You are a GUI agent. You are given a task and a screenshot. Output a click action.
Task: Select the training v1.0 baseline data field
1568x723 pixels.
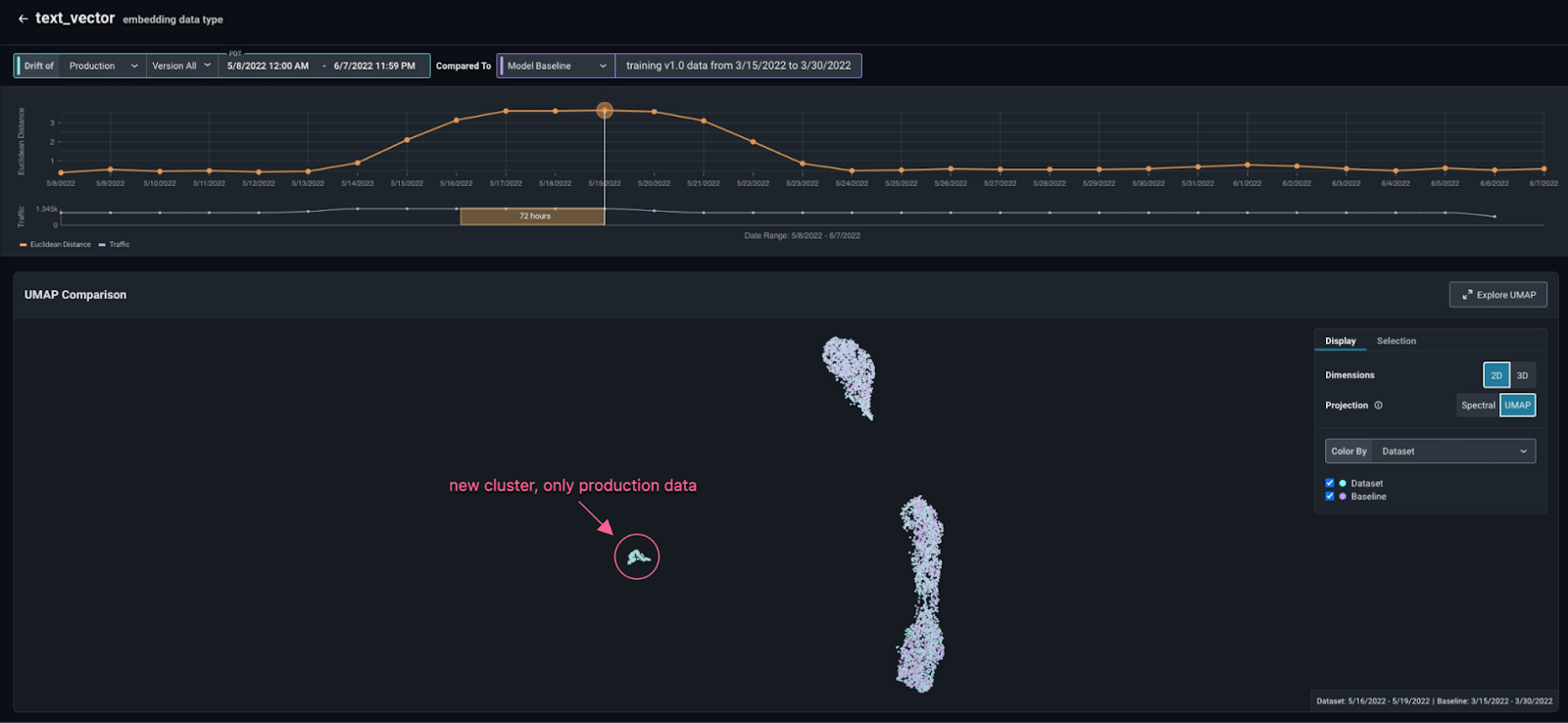[738, 66]
